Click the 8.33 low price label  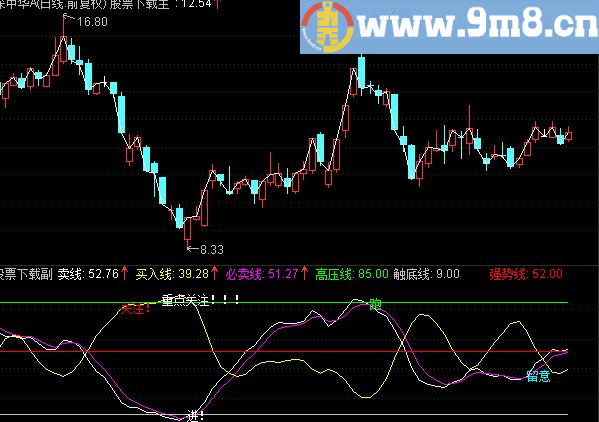[212, 250]
